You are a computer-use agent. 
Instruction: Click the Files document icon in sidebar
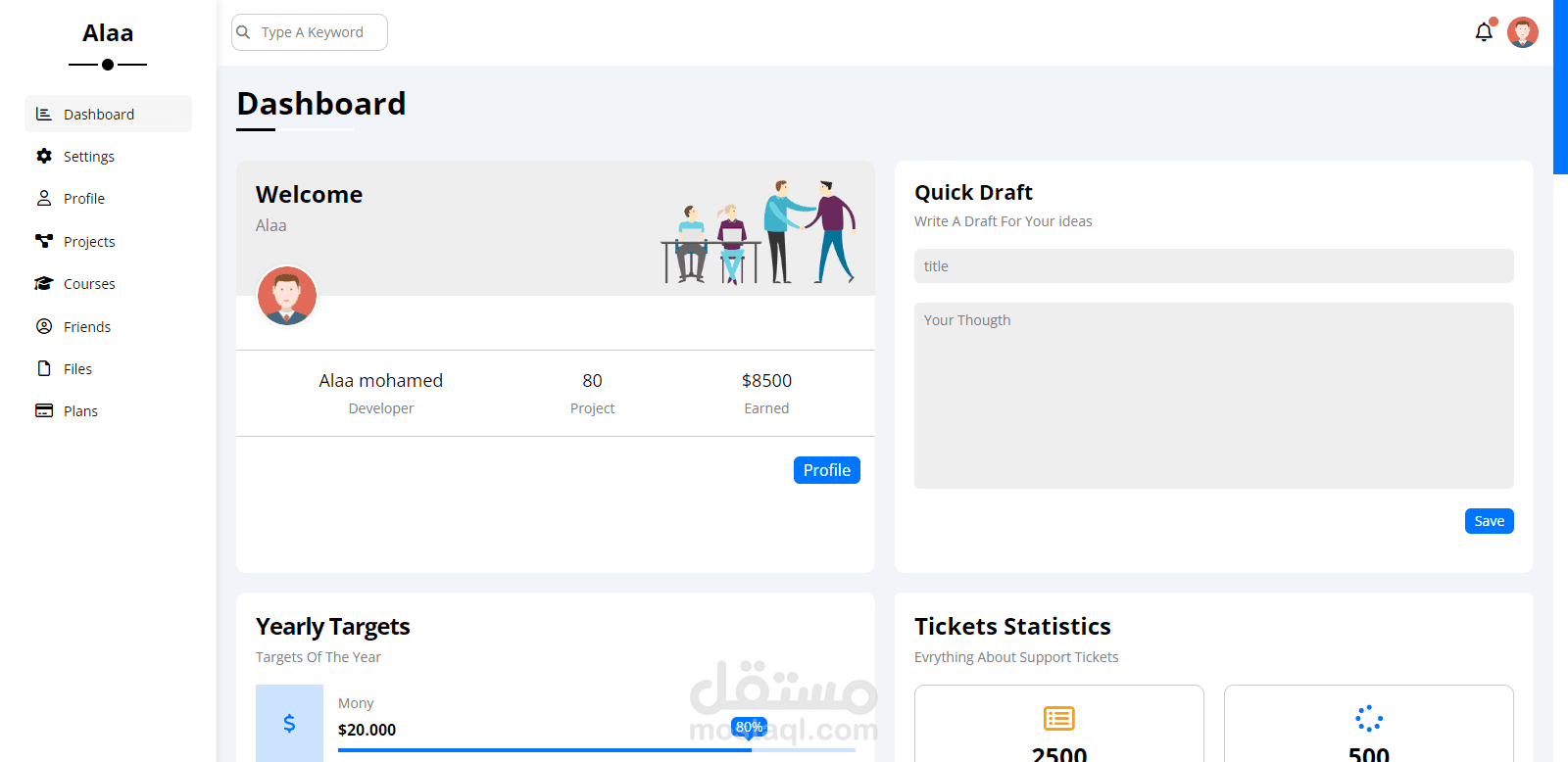(44, 368)
